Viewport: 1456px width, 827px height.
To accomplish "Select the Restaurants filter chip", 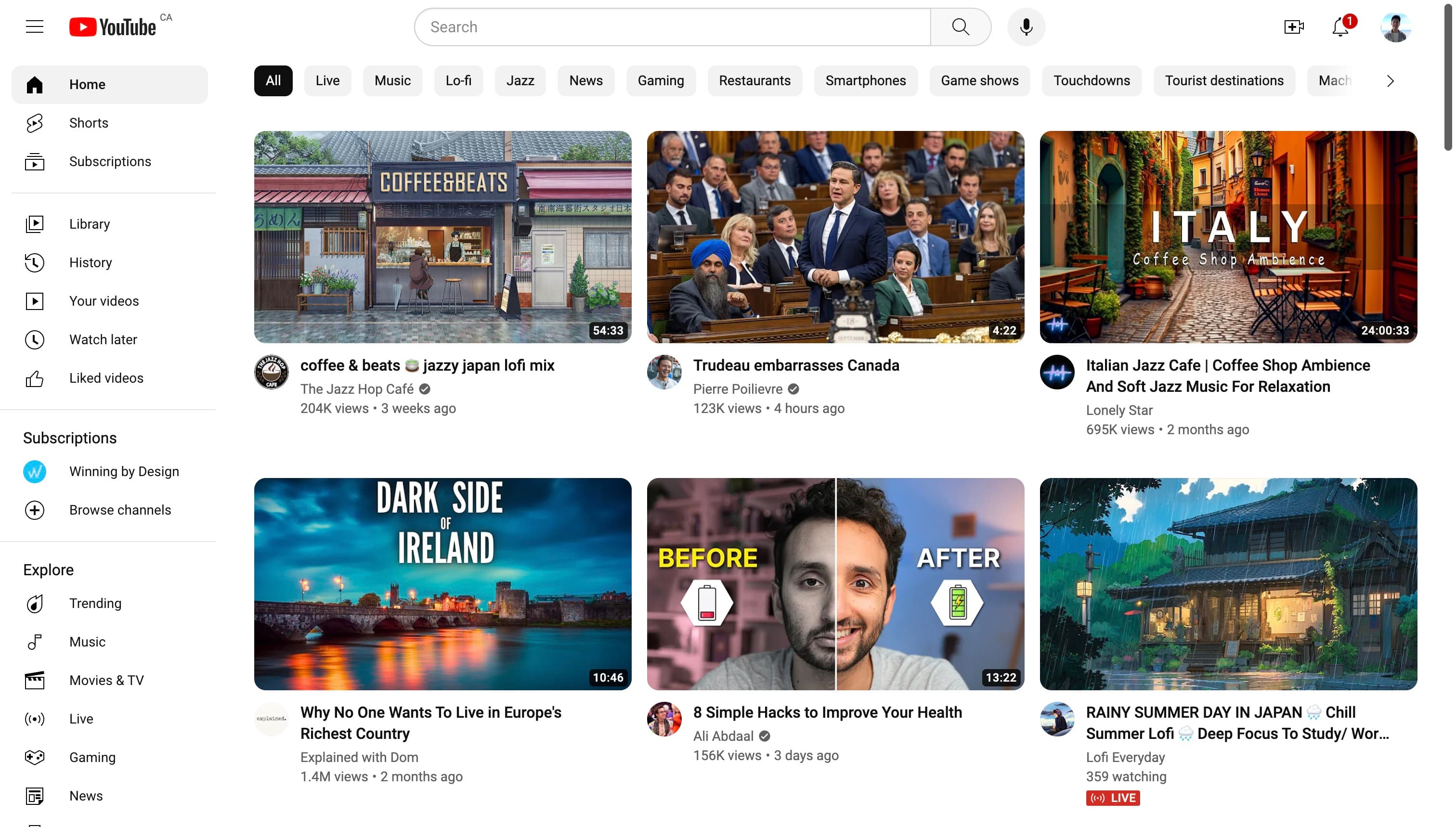I will click(754, 81).
